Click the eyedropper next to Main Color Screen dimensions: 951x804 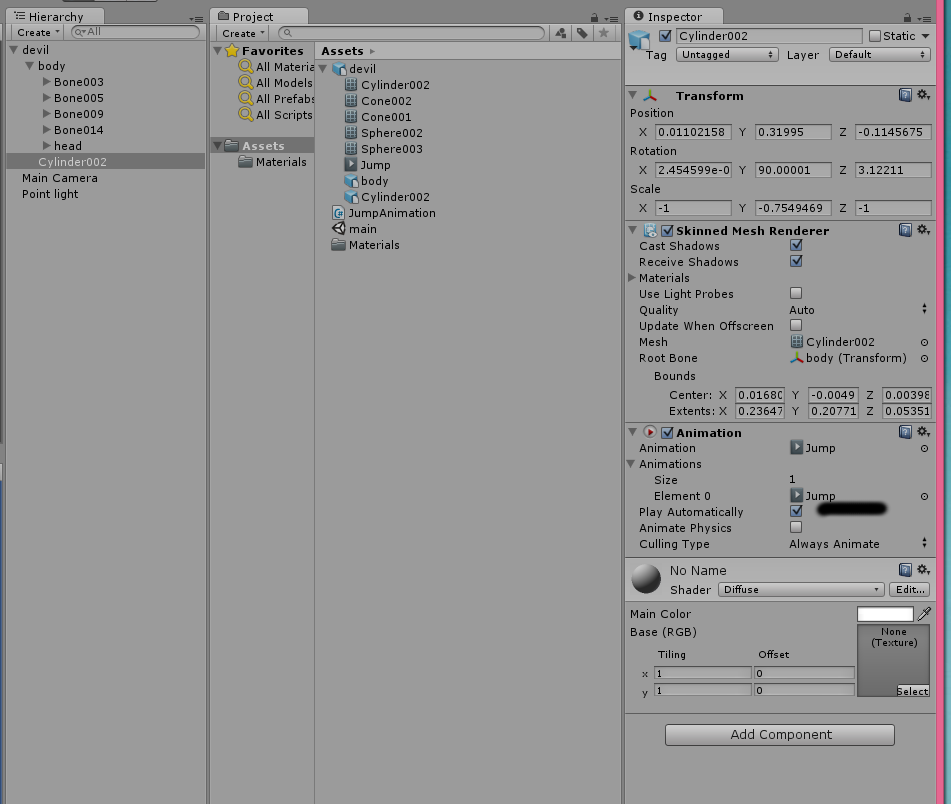pyautogui.click(x=924, y=613)
